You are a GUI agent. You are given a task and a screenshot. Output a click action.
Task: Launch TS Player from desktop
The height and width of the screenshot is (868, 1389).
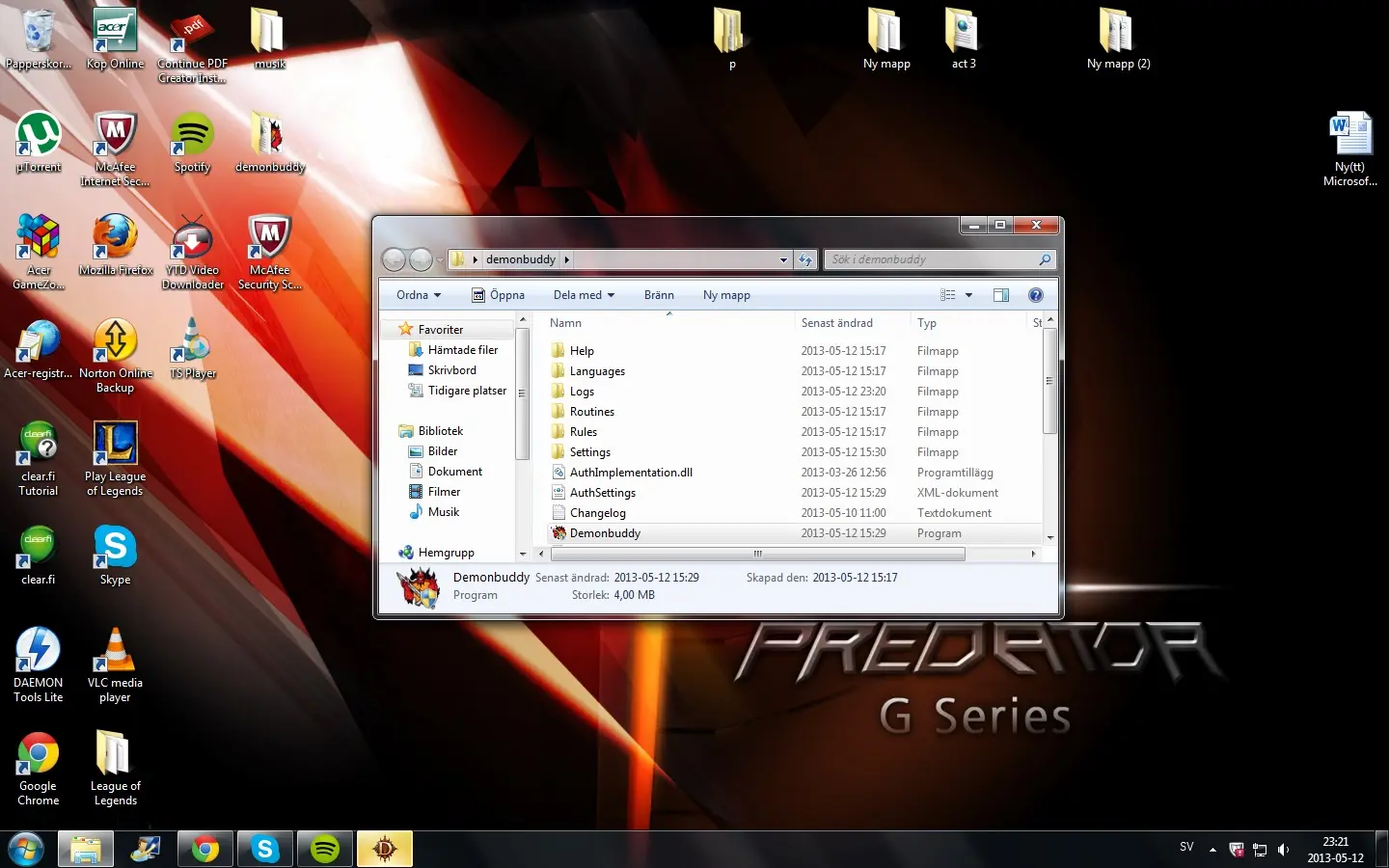pyautogui.click(x=192, y=349)
